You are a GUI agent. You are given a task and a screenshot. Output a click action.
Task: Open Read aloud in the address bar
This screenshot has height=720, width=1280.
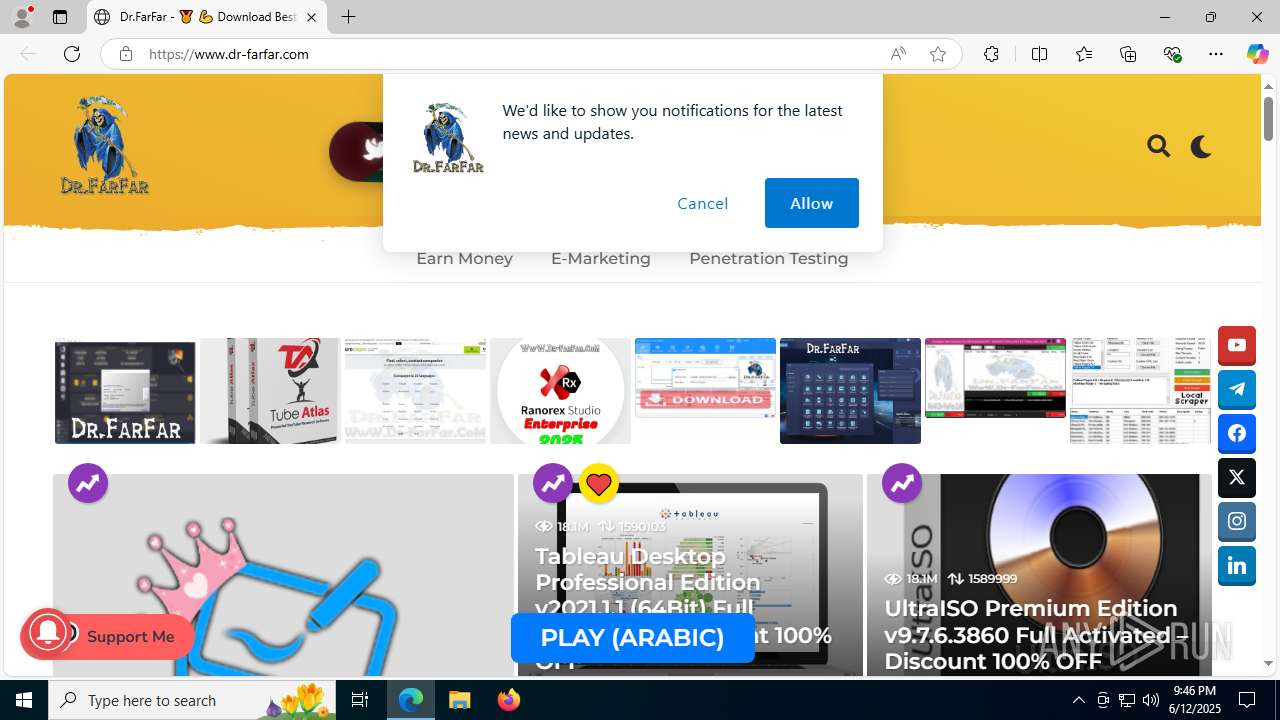coord(898,54)
